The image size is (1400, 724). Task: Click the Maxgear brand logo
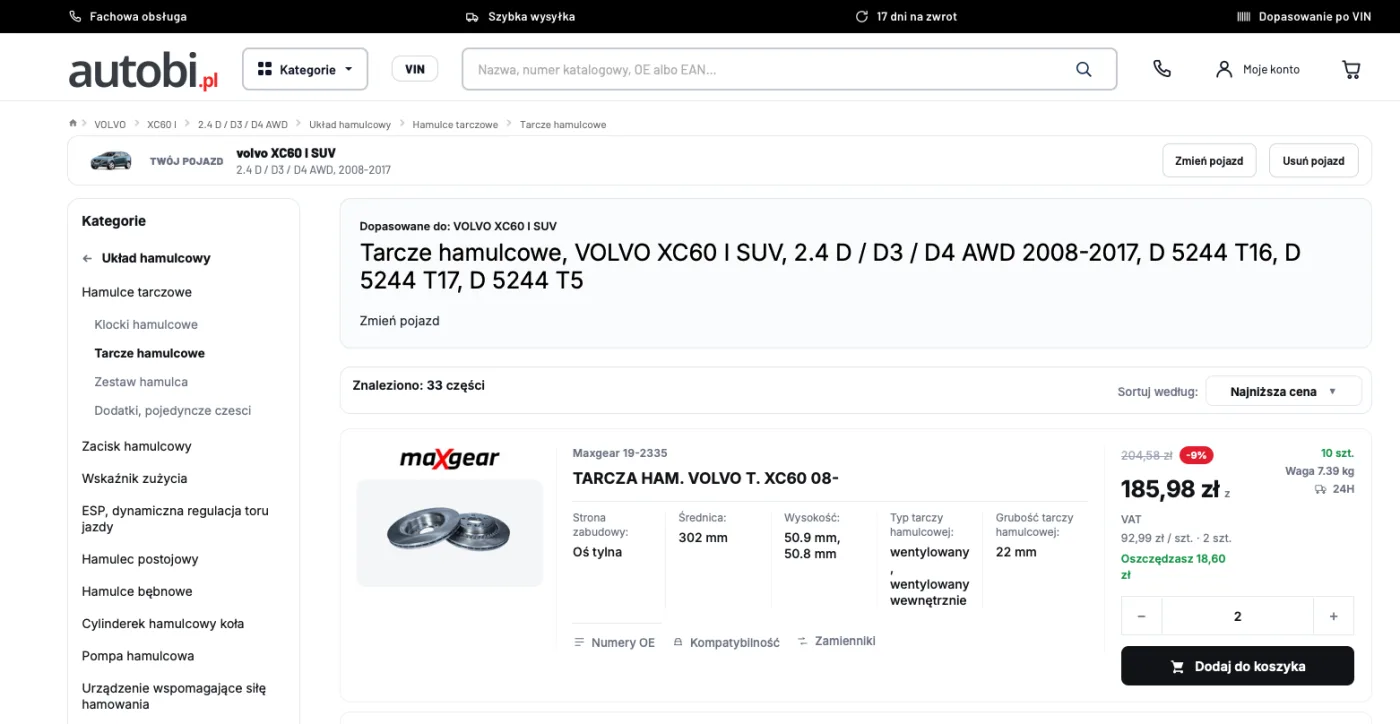pyautogui.click(x=449, y=458)
